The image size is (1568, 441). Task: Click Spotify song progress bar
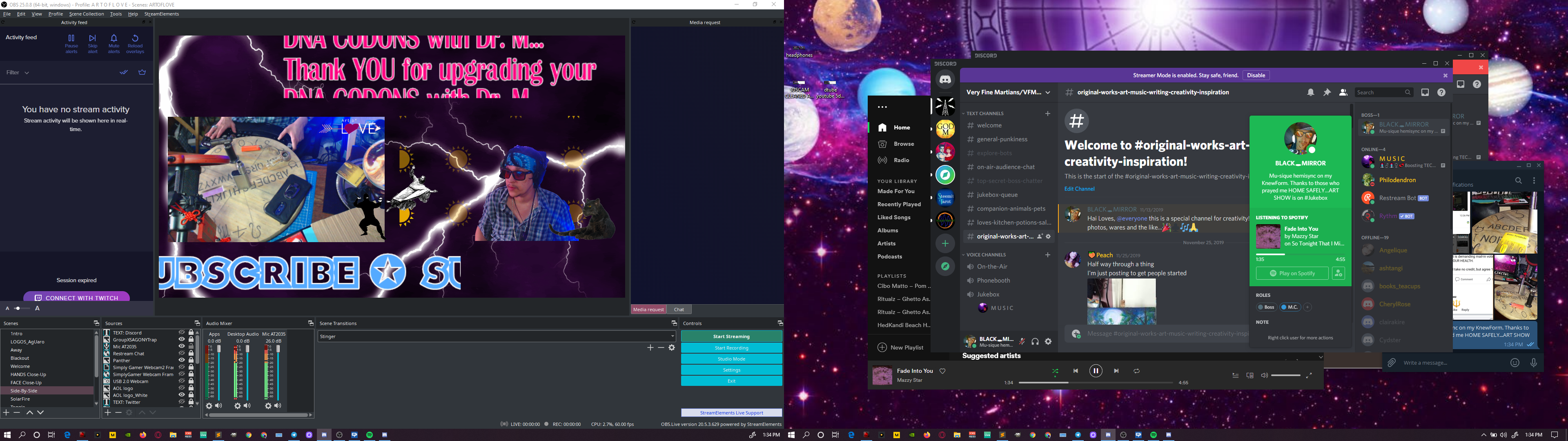tap(1096, 383)
